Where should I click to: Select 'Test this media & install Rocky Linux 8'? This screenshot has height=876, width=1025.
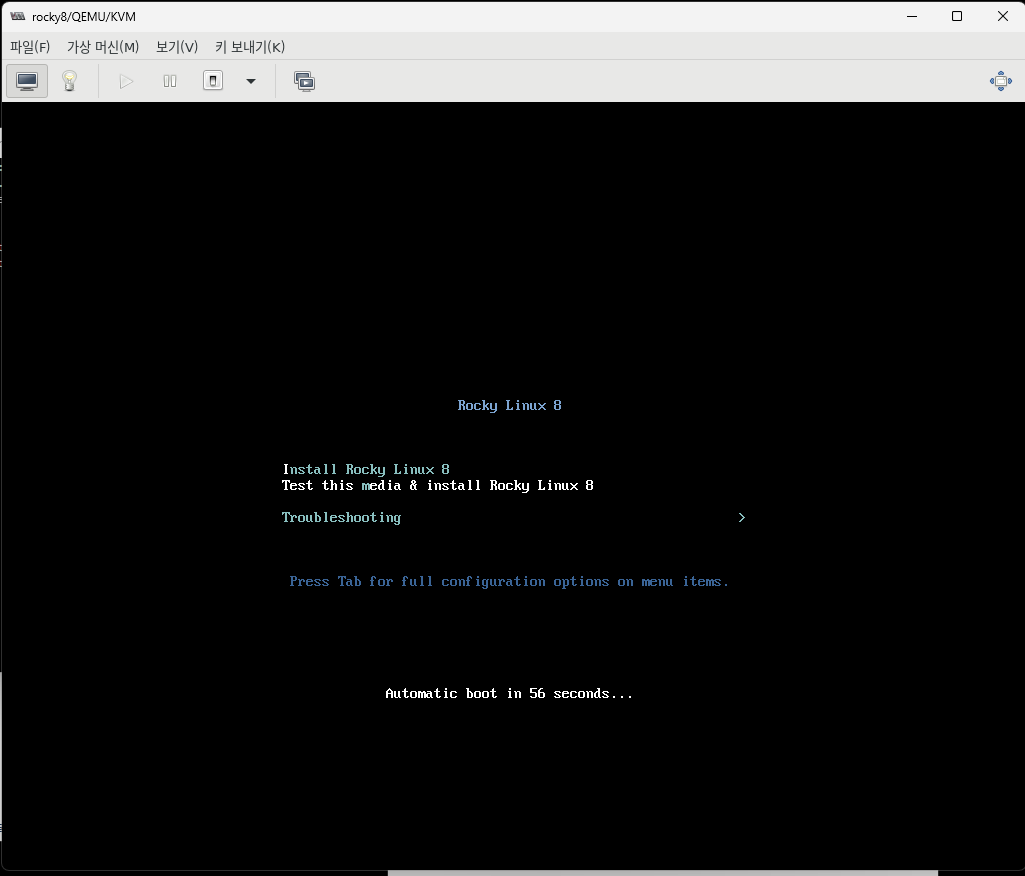pyautogui.click(x=438, y=486)
